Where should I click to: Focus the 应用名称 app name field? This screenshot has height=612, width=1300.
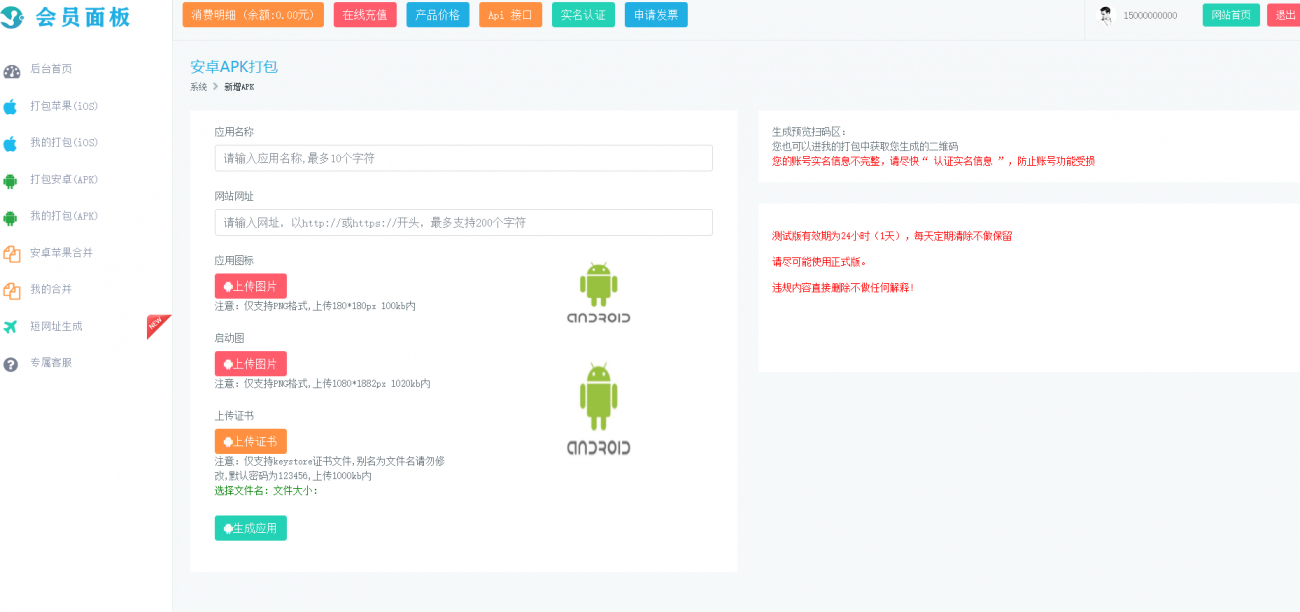[462, 158]
